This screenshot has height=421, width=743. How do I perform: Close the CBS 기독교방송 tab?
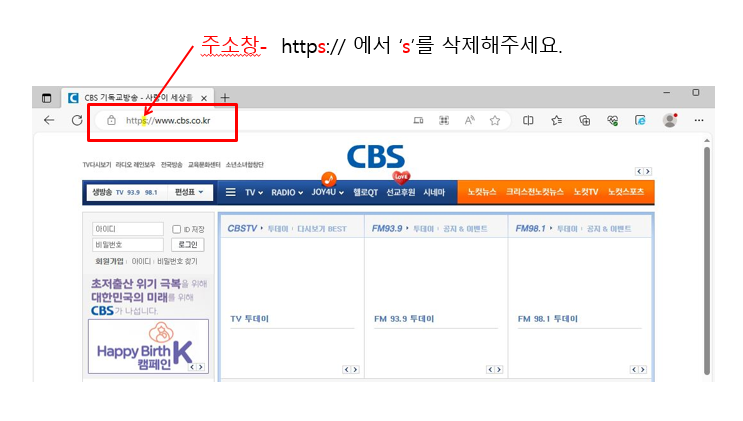pos(204,98)
